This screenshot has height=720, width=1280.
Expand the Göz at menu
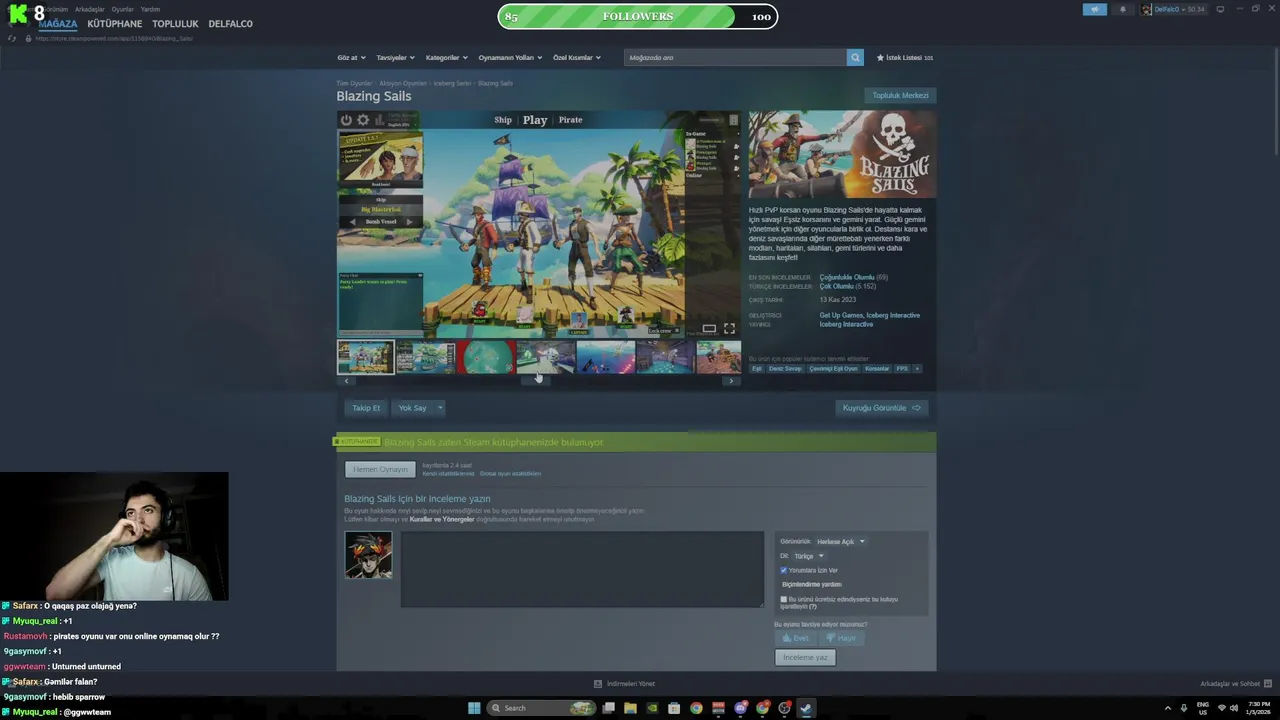coord(351,58)
